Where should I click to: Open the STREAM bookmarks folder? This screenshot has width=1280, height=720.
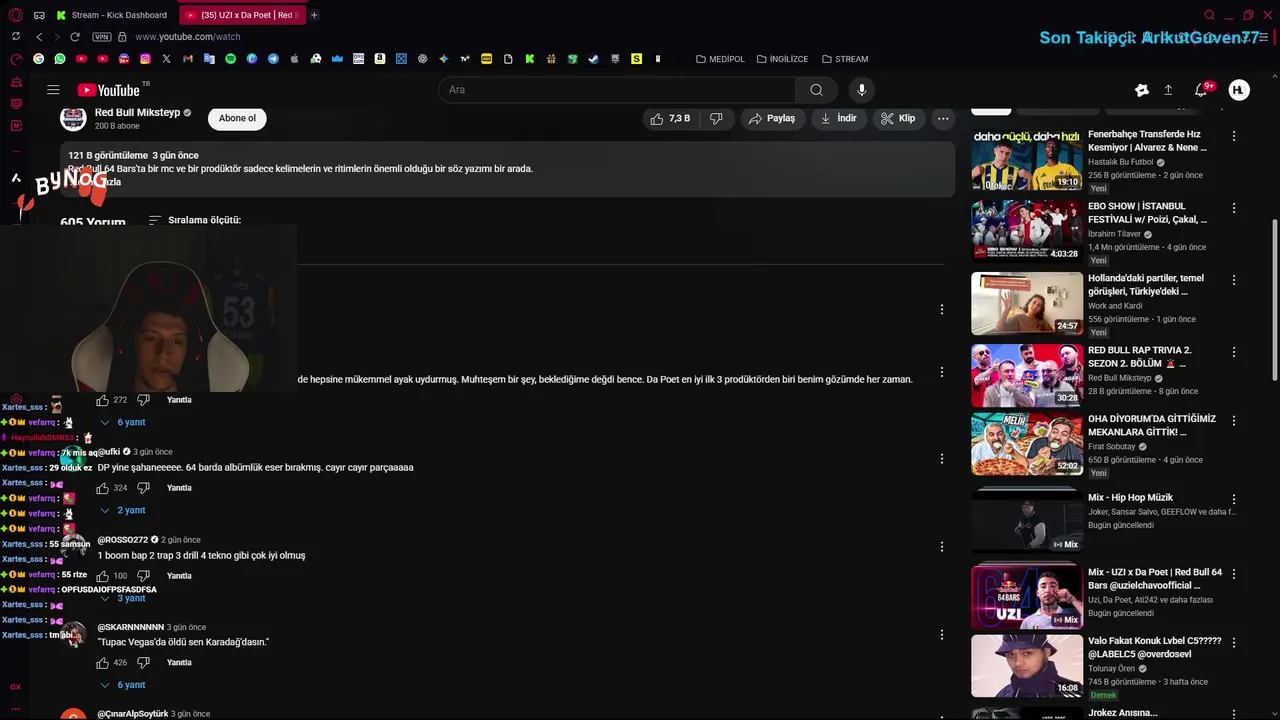[845, 59]
